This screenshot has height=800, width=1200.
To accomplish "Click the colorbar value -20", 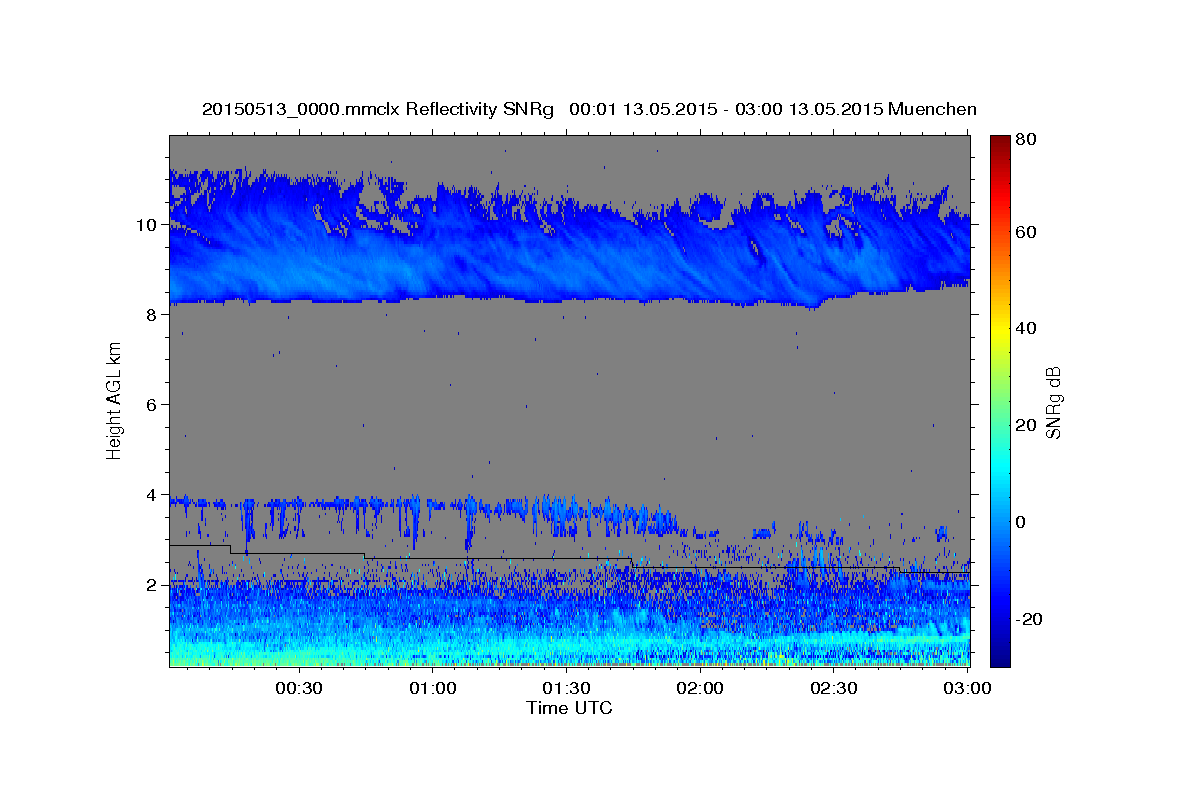I will 1027,619.
